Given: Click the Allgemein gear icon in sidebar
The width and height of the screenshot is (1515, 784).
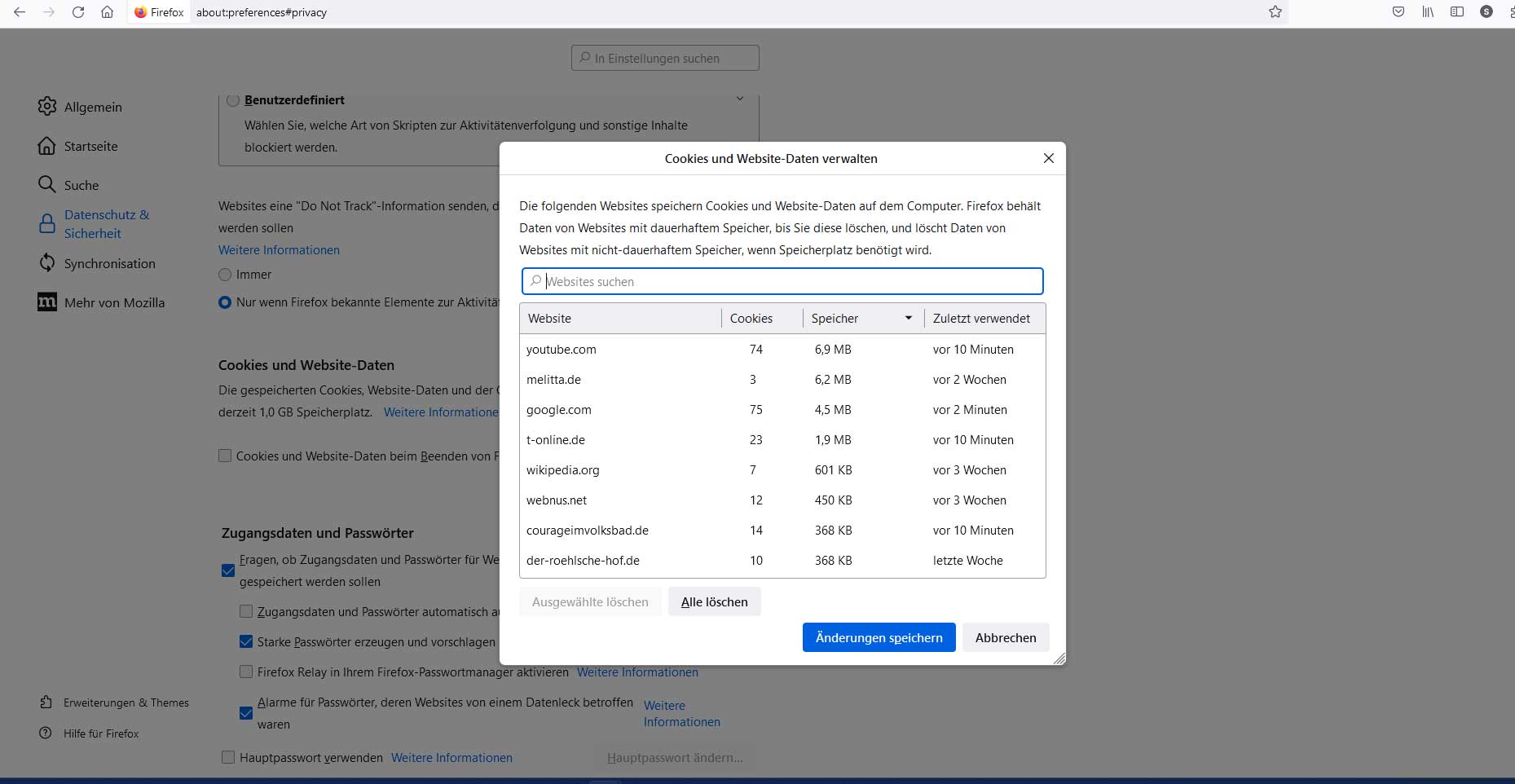Looking at the screenshot, I should coord(47,107).
